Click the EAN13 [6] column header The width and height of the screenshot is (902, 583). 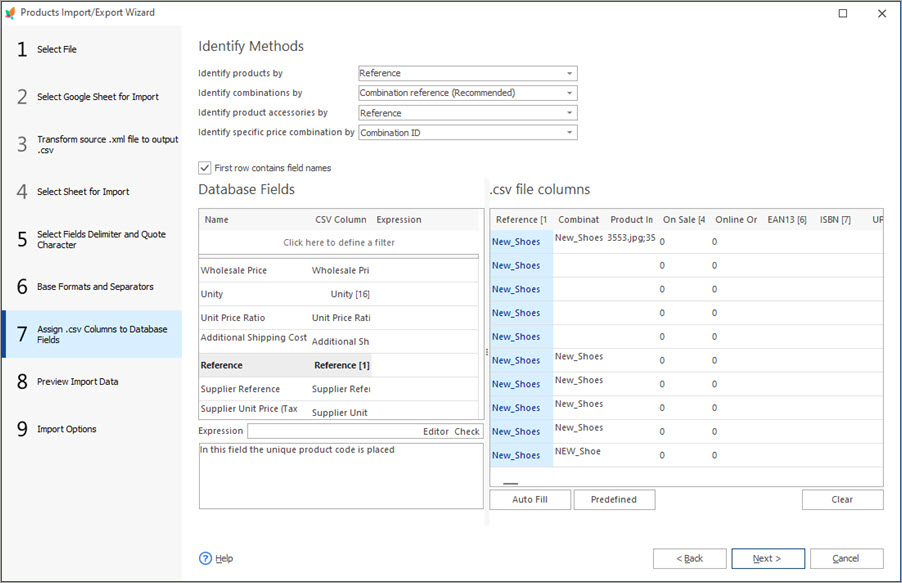point(787,219)
